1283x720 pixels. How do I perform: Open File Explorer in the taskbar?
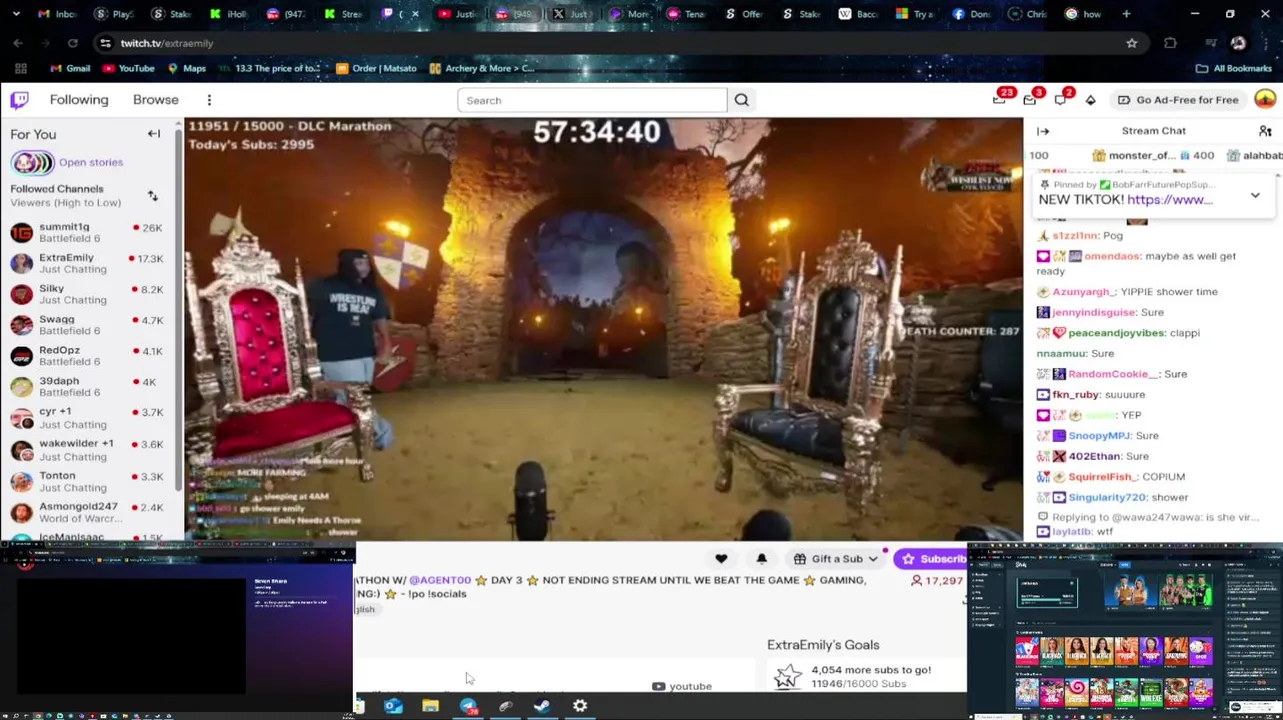click(430, 706)
